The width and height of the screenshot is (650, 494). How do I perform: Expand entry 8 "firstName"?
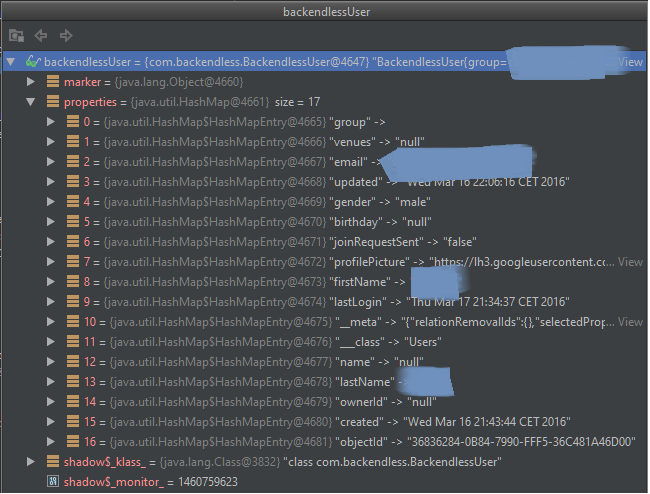click(51, 282)
